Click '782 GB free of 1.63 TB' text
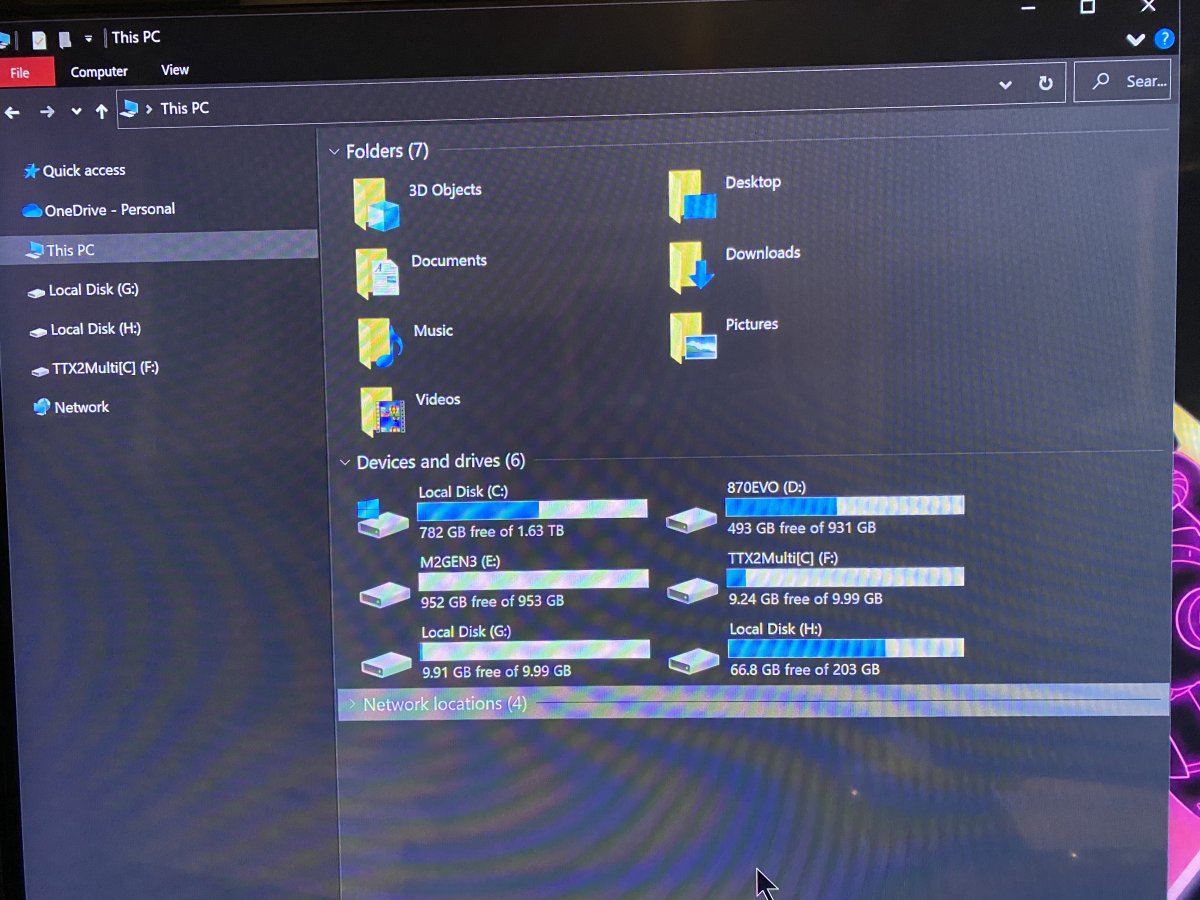Viewport: 1200px width, 900px height. coord(492,531)
